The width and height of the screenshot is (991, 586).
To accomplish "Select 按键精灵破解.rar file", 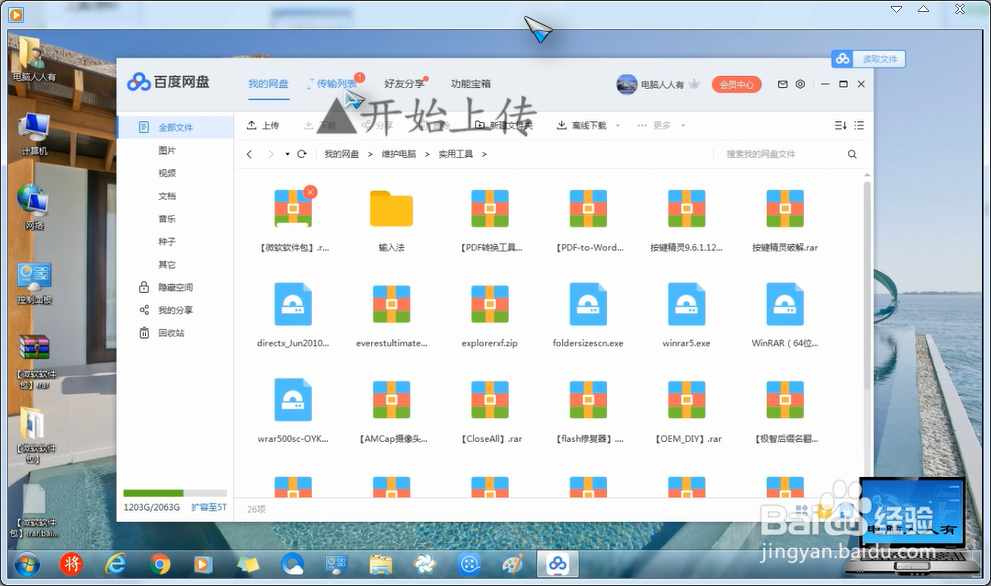I will click(x=785, y=209).
